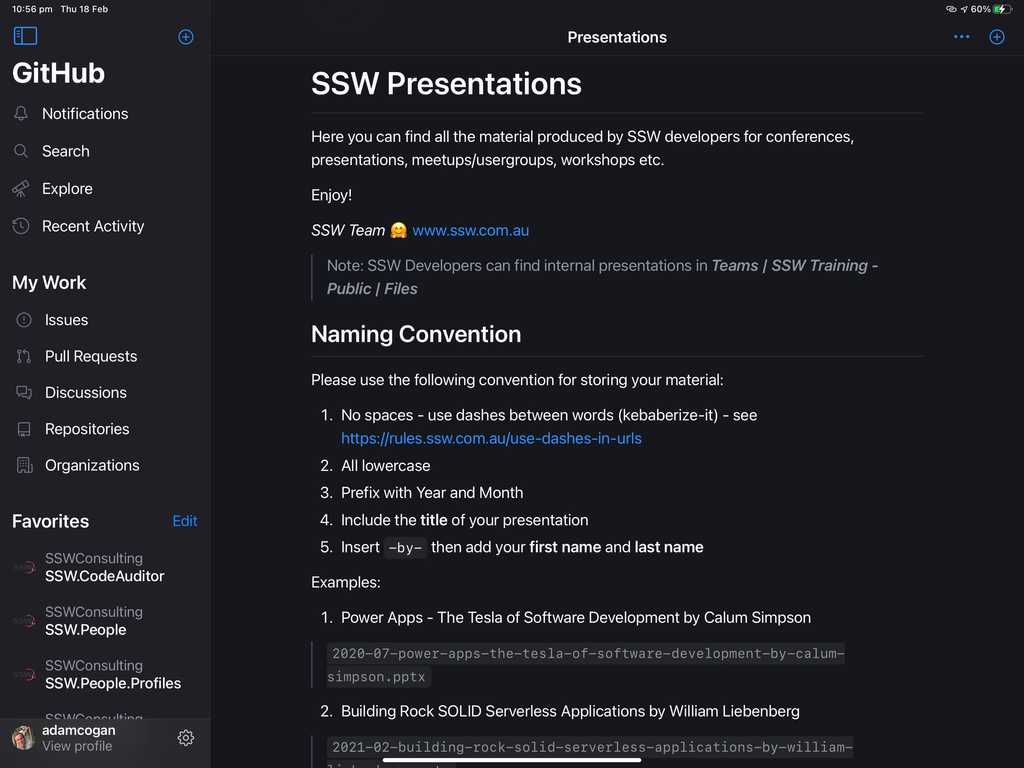Collapse the sidebar with the panel toggle icon

[x=25, y=35]
